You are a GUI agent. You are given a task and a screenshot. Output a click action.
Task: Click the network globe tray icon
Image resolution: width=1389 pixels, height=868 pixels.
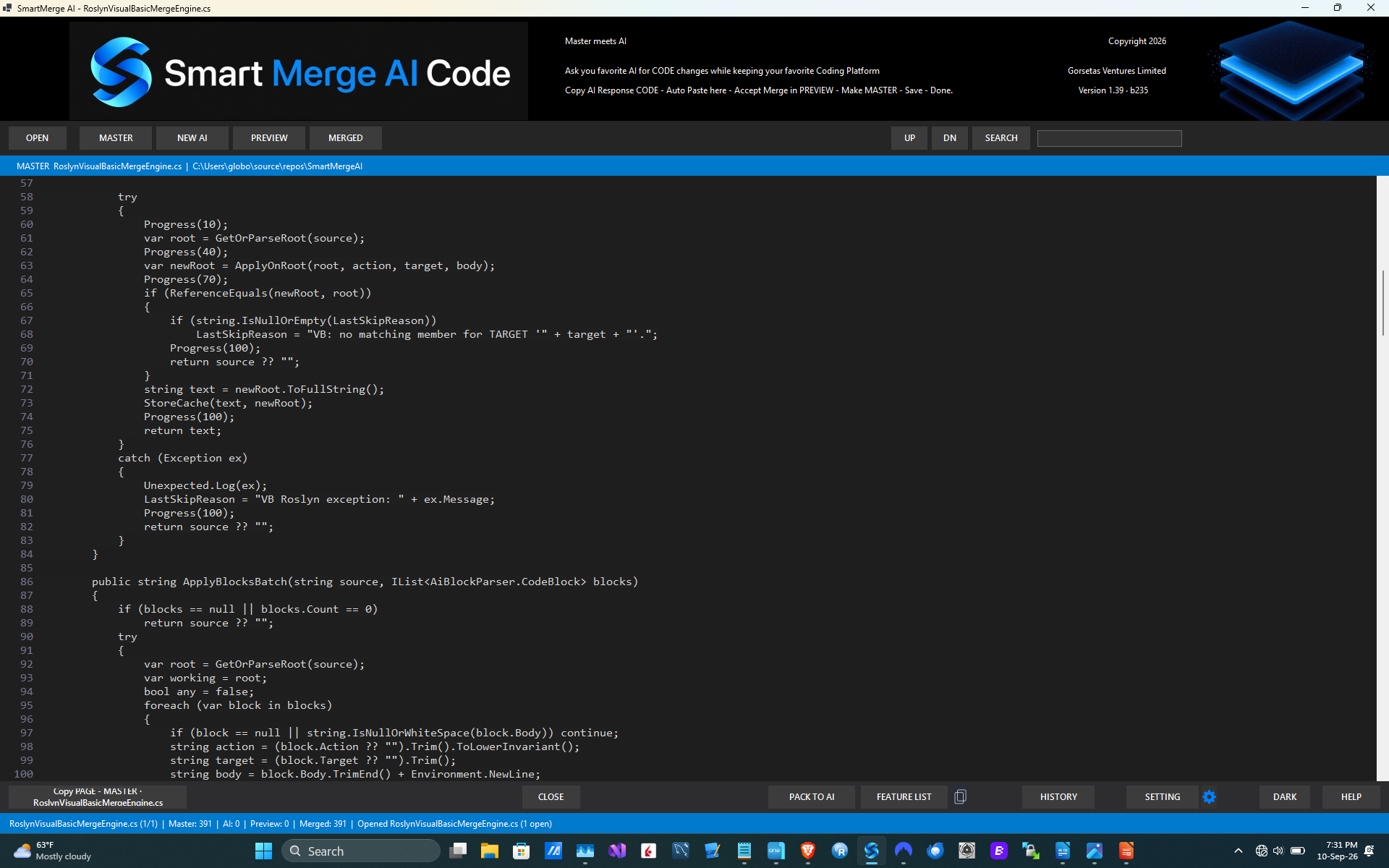(x=1261, y=851)
